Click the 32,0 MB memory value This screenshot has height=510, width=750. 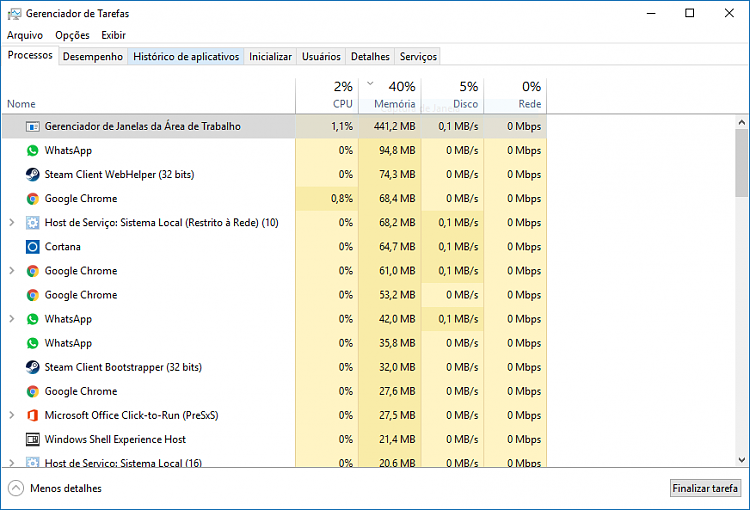397,367
